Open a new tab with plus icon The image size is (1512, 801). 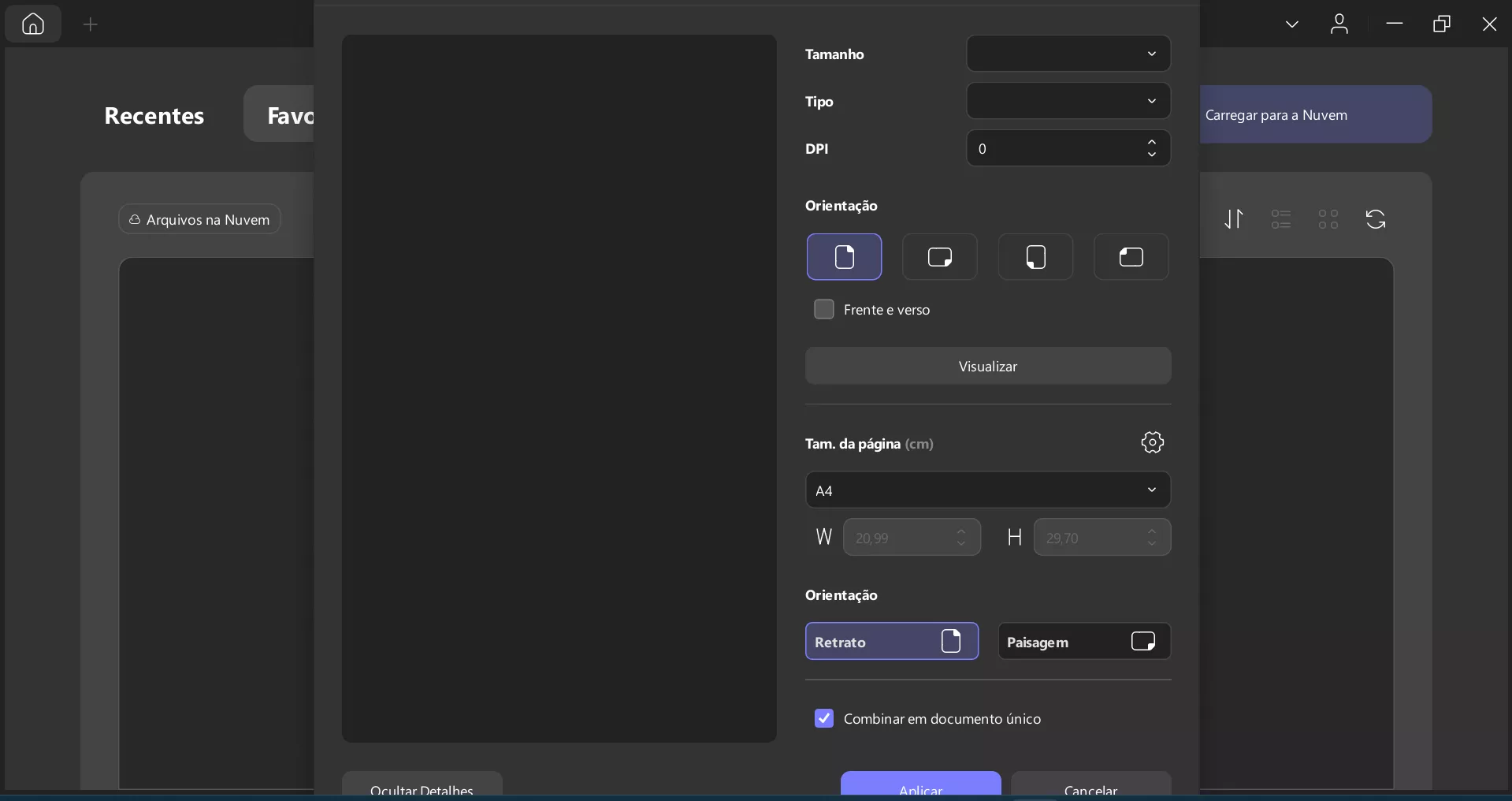click(x=91, y=24)
